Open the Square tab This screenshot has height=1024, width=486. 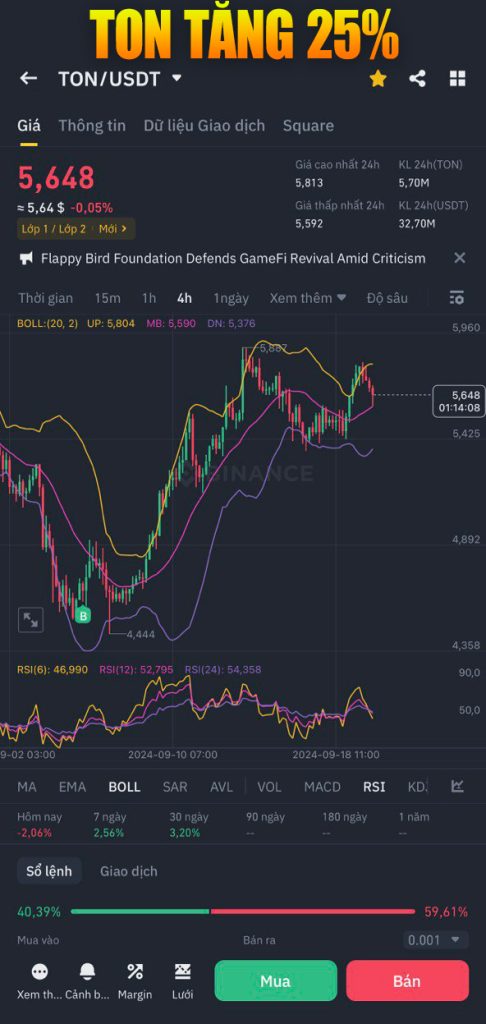308,125
